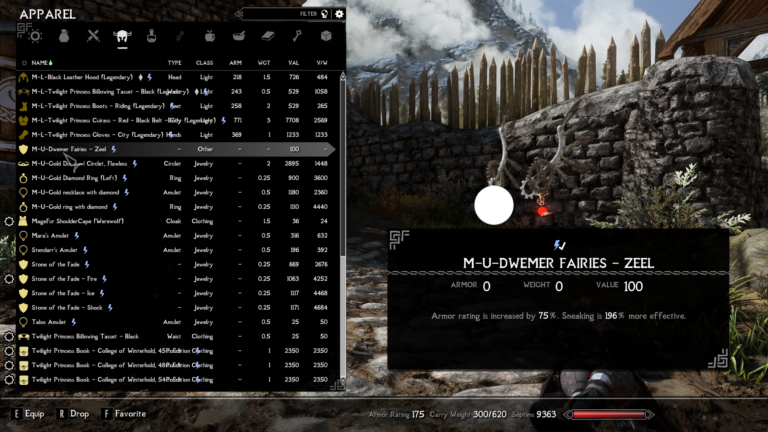The height and width of the screenshot is (432, 768).
Task: Show the Favorites star category
Action: tap(36, 36)
